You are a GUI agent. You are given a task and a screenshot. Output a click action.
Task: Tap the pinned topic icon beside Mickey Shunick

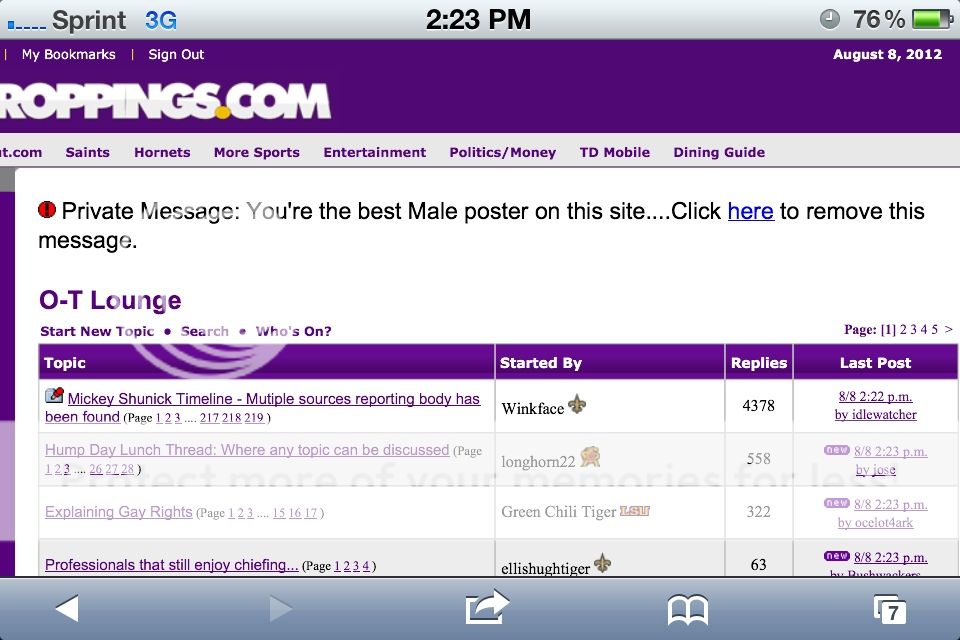54,395
